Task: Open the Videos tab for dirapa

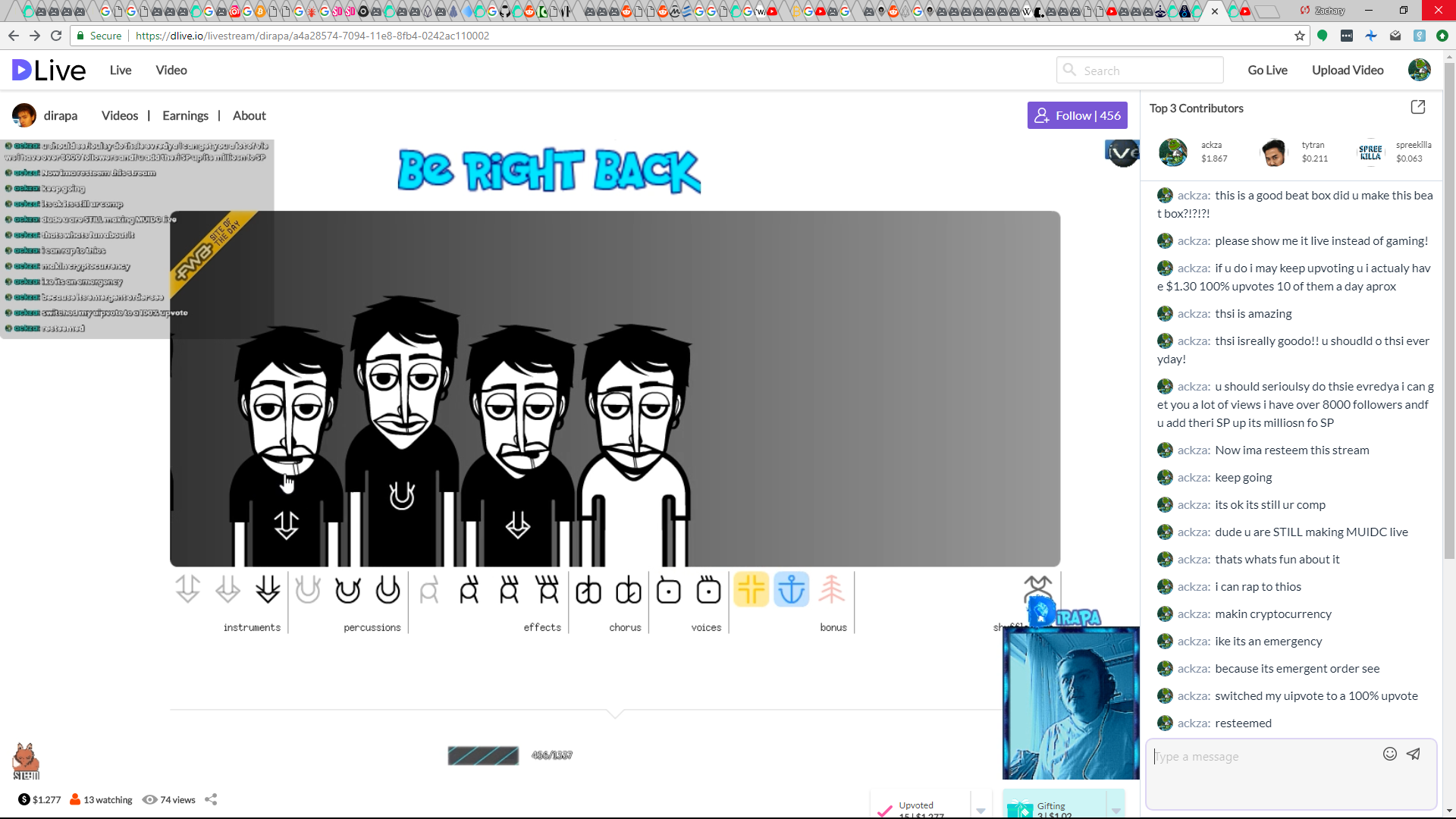Action: 120,115
